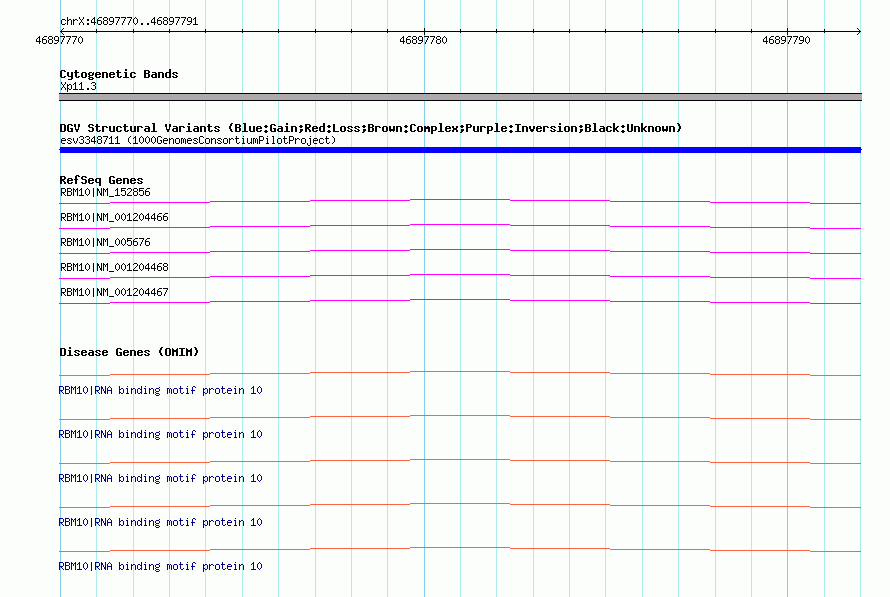This screenshot has width=890, height=597.
Task: Open RBM10|NM_005676 transcript
Action: click(105, 242)
